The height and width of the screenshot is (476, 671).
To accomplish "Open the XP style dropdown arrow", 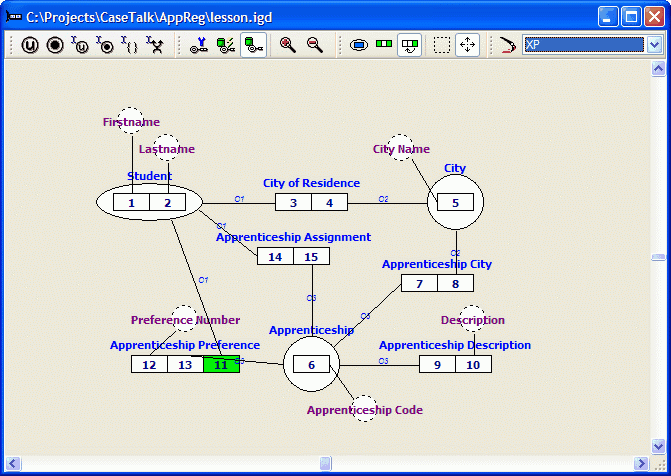I will [654, 45].
